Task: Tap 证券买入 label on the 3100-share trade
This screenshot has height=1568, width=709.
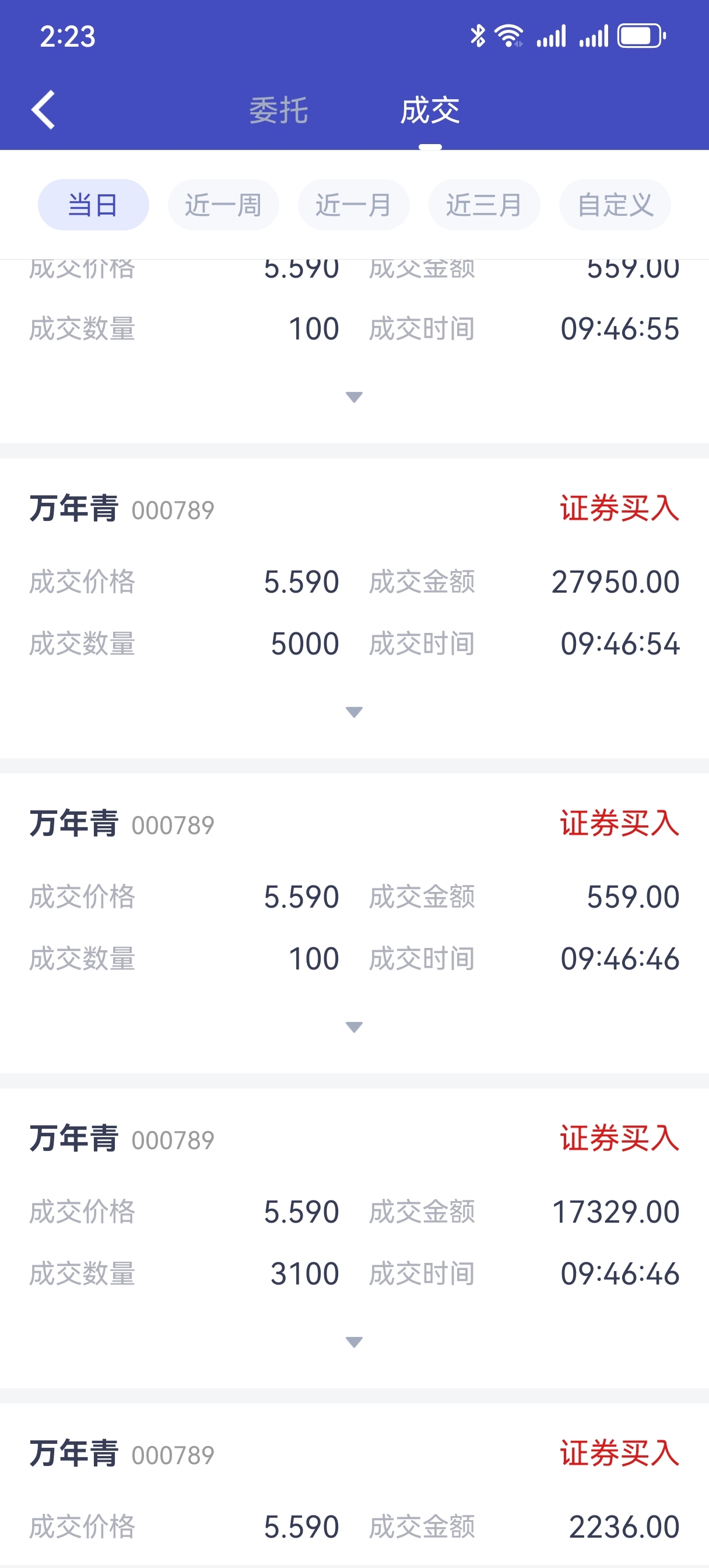Action: point(620,1138)
